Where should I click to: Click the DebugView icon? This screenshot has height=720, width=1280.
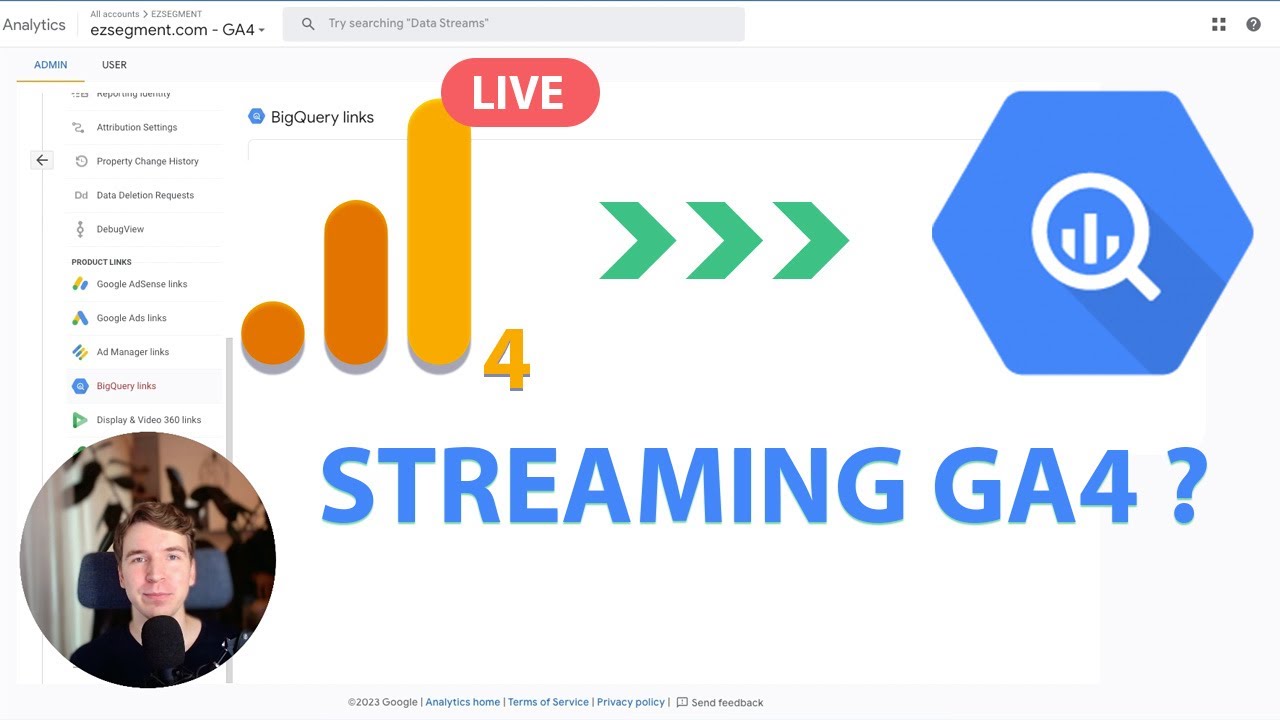[81, 229]
